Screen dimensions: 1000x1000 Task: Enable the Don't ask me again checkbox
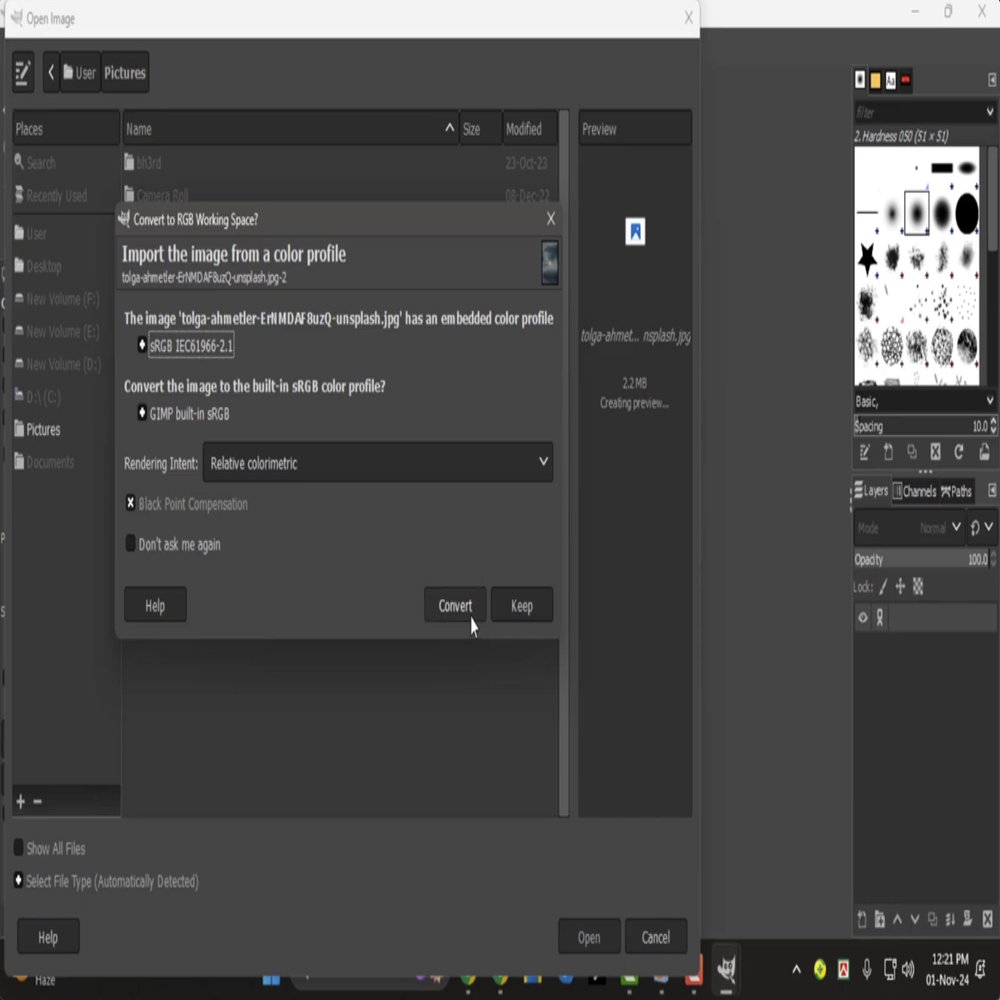[130, 544]
